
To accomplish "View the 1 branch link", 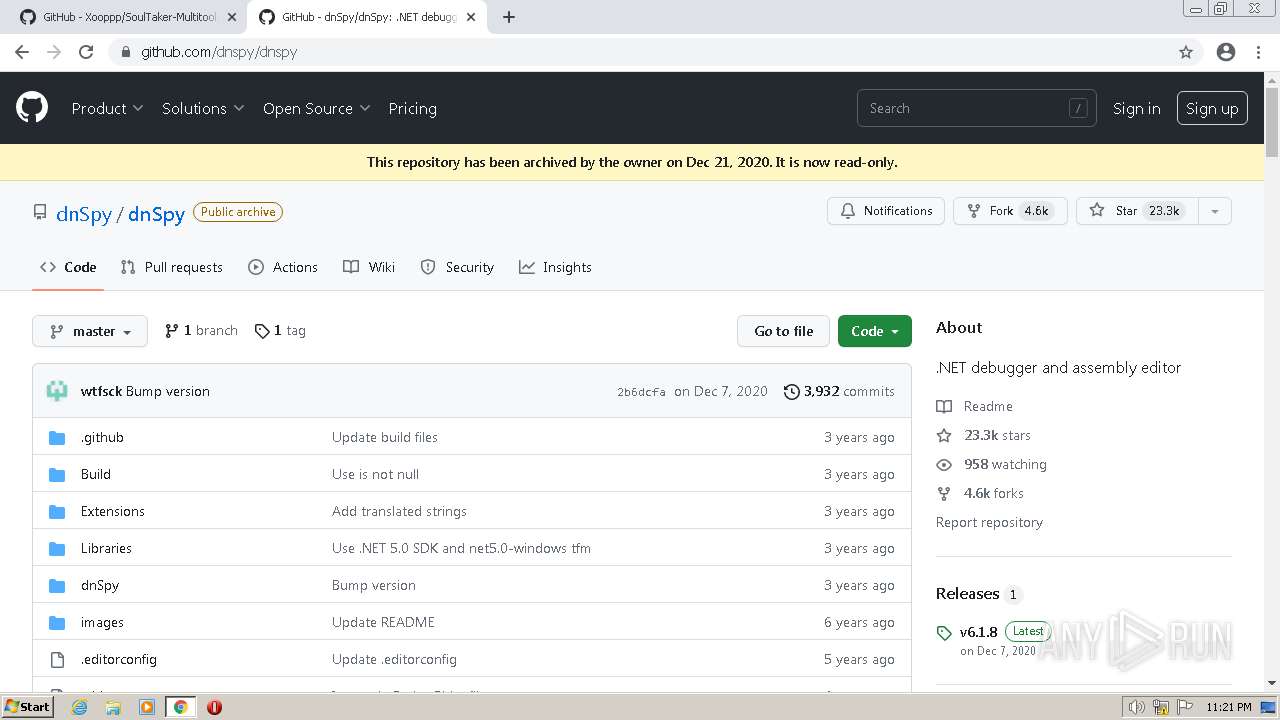I will point(201,330).
